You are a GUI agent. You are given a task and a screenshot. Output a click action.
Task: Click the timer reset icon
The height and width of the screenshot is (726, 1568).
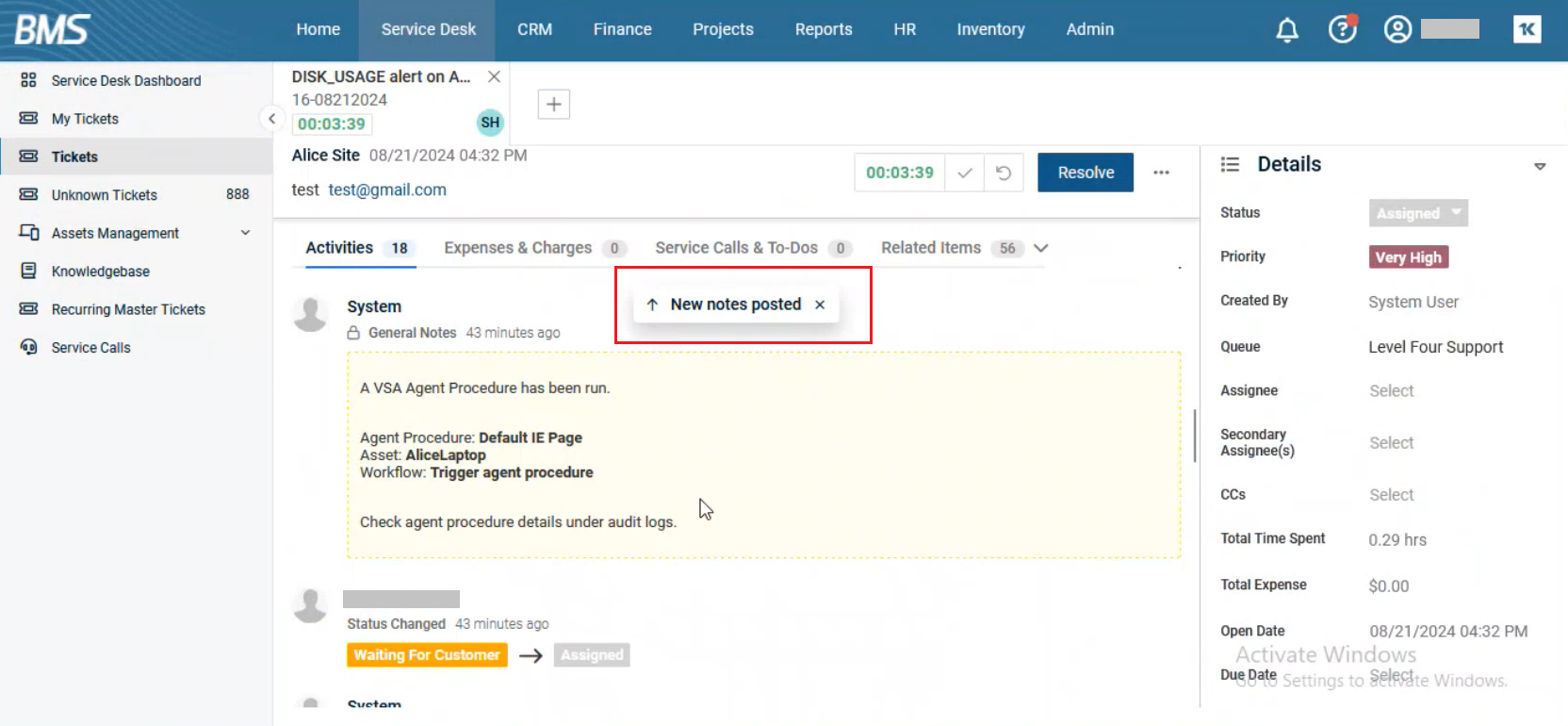[1004, 173]
